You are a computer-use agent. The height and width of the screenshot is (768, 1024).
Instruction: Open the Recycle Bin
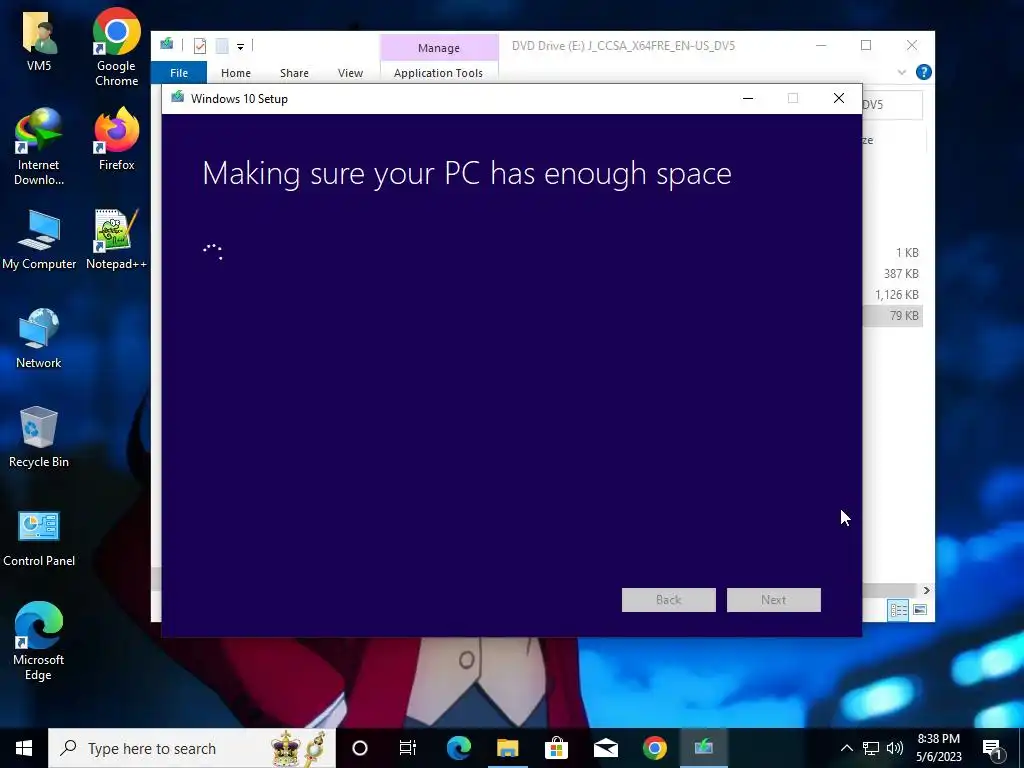coord(39,438)
